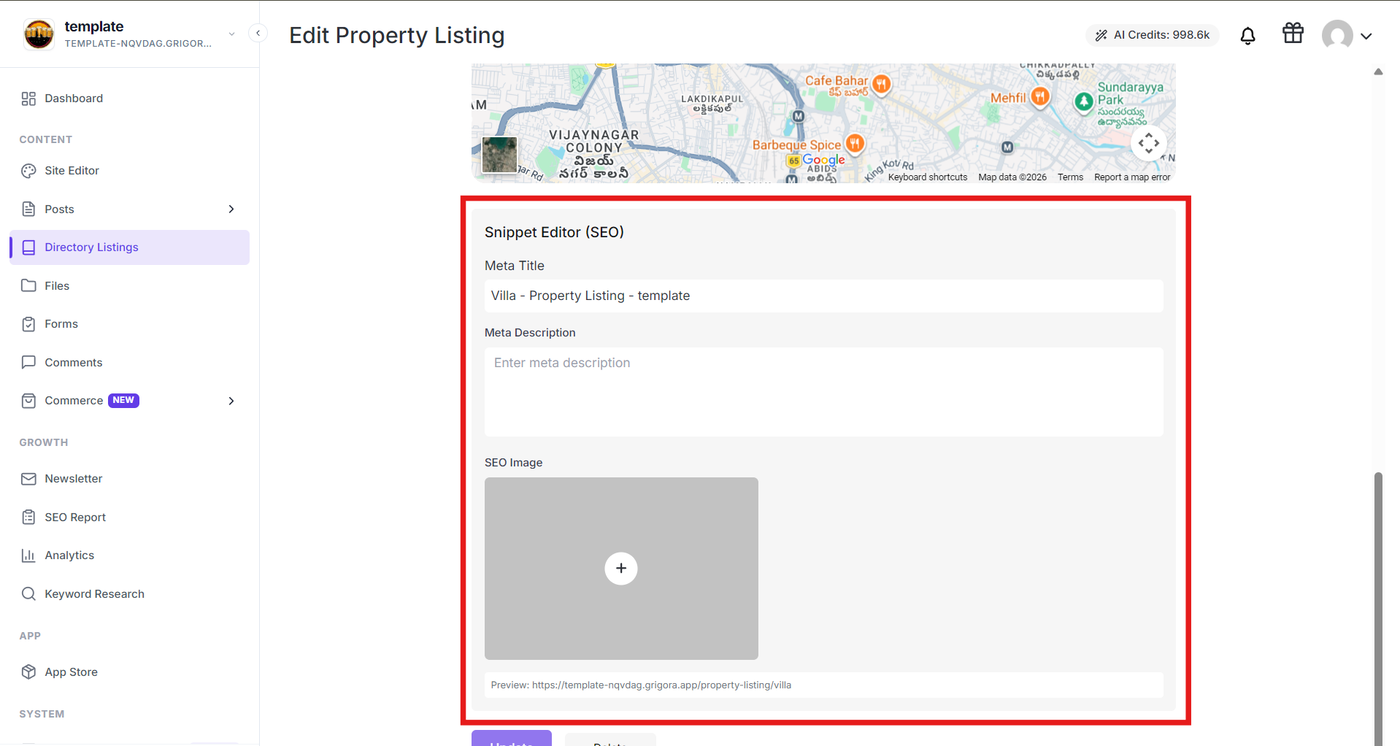Click the Report a map error link
This screenshot has width=1400, height=746.
click(x=1132, y=177)
